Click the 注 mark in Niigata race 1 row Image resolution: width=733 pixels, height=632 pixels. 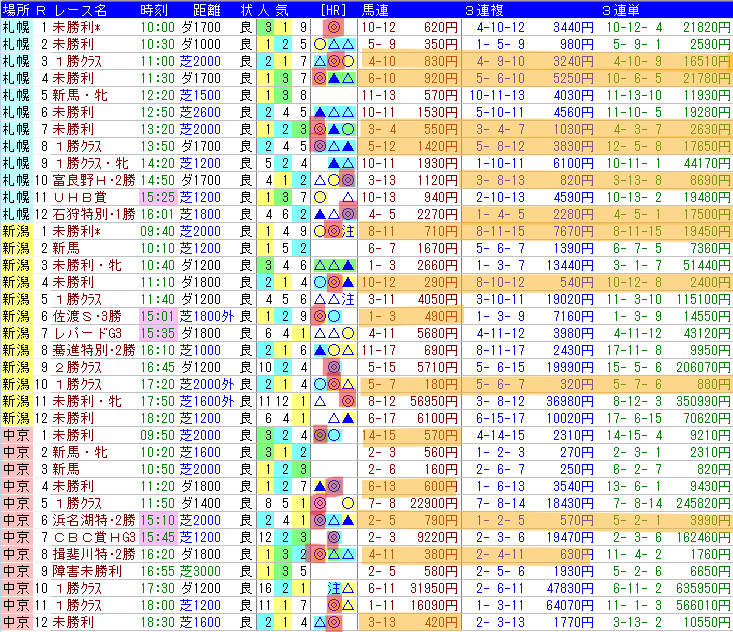tap(348, 231)
